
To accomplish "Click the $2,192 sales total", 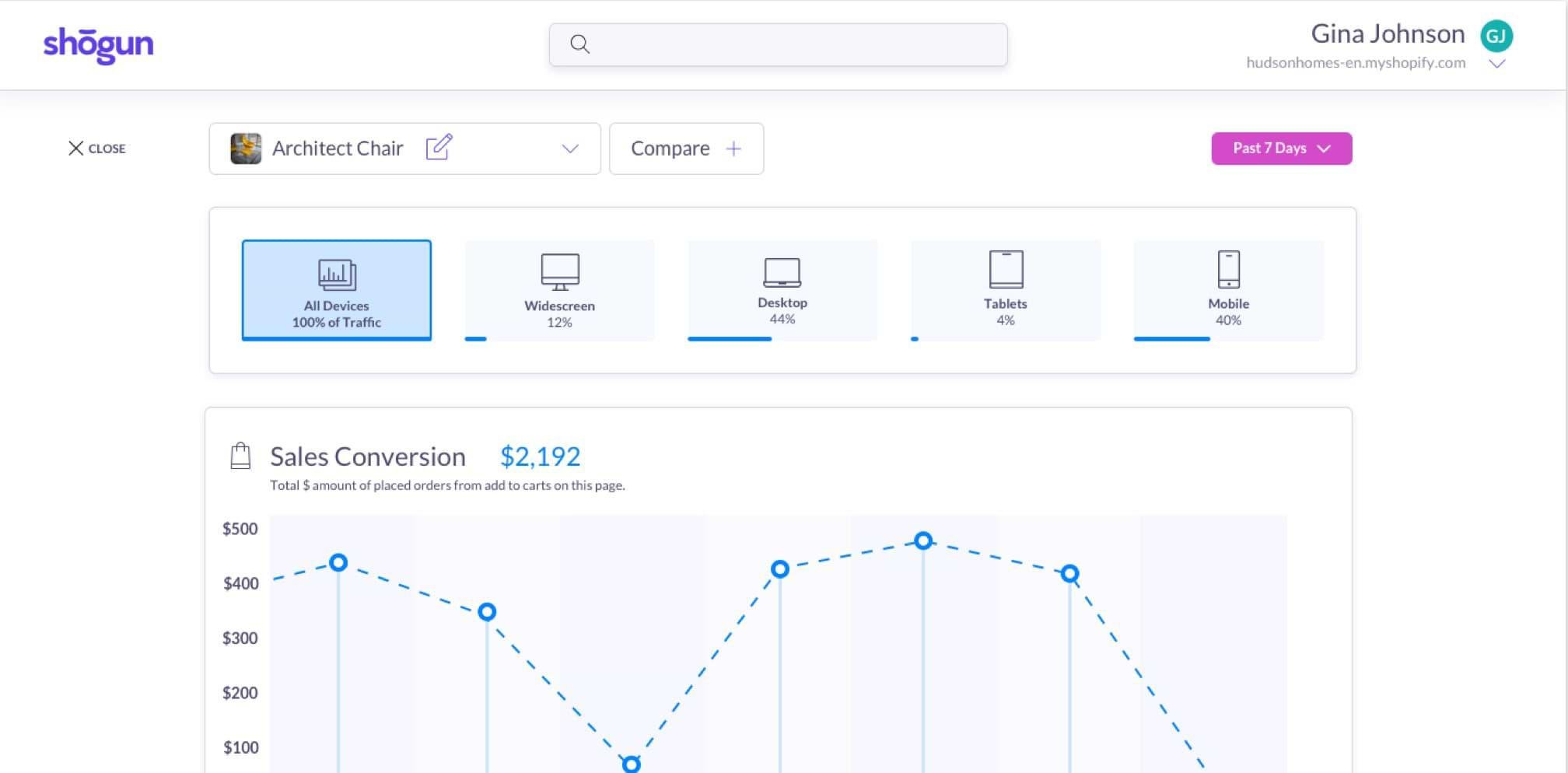I will [541, 456].
